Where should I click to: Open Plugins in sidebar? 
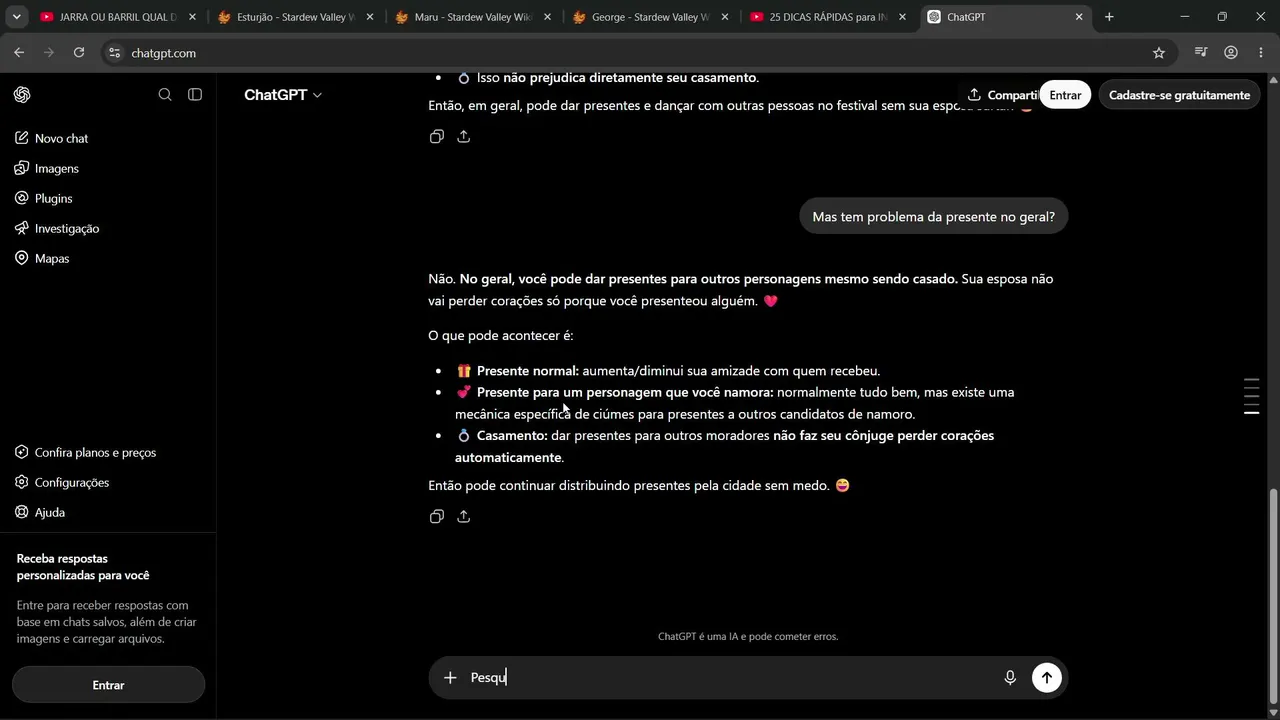[44, 199]
